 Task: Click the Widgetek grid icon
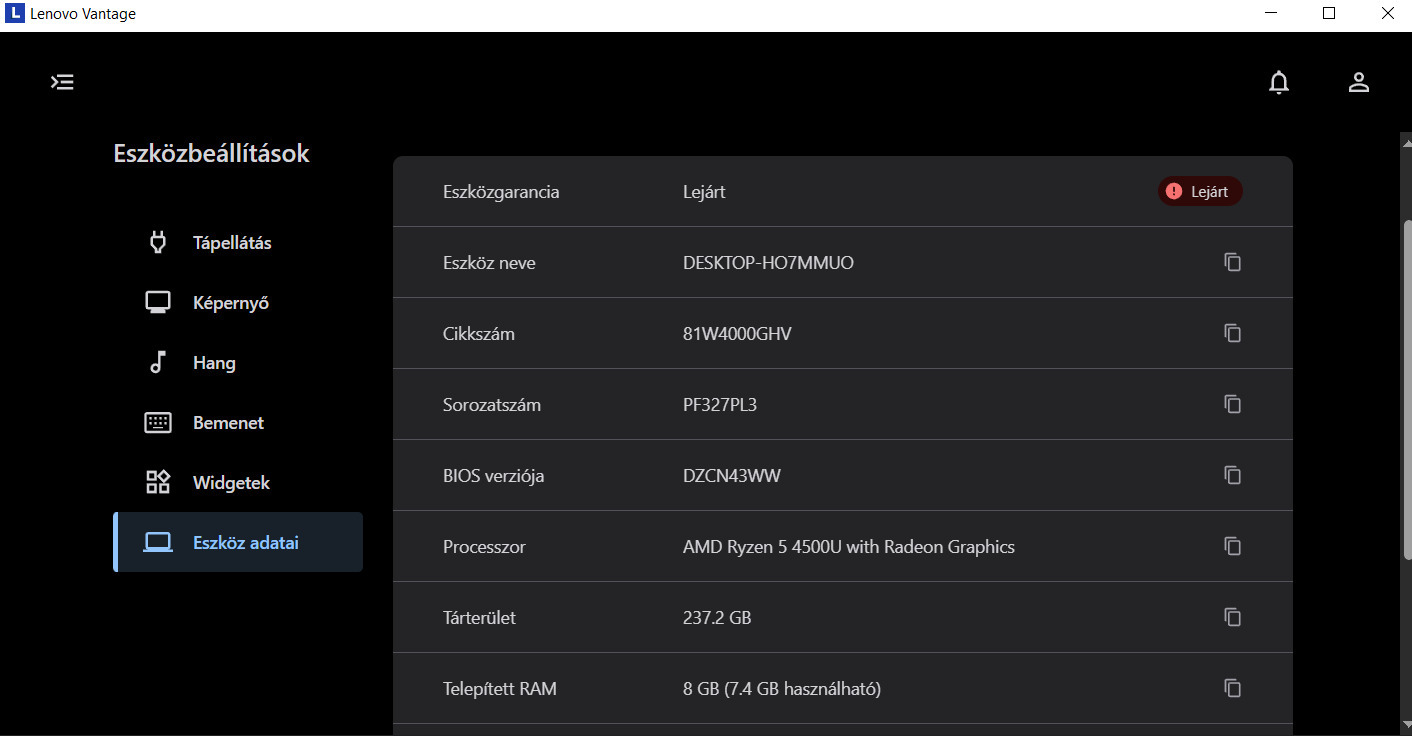point(158,482)
